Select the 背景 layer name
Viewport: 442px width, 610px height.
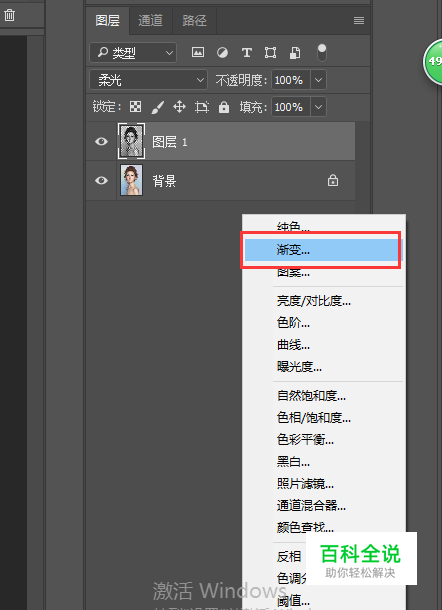[164, 181]
